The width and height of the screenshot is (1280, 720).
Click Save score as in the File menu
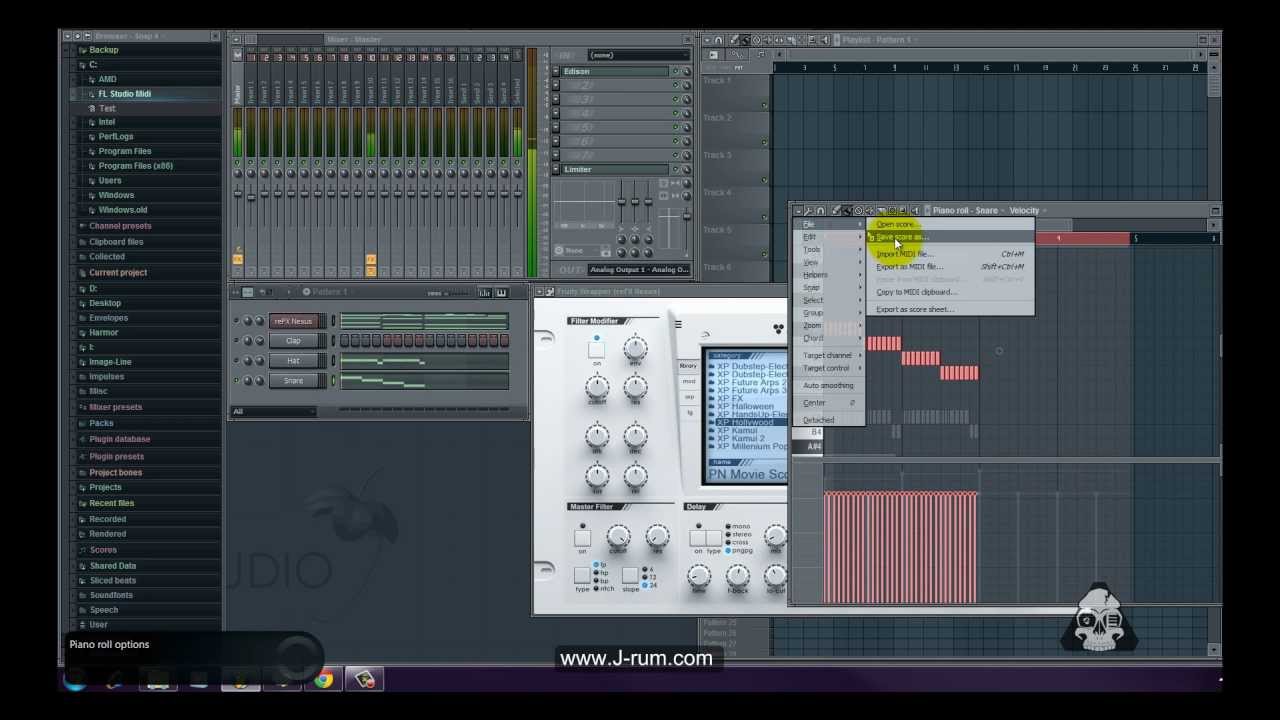[x=900, y=238]
